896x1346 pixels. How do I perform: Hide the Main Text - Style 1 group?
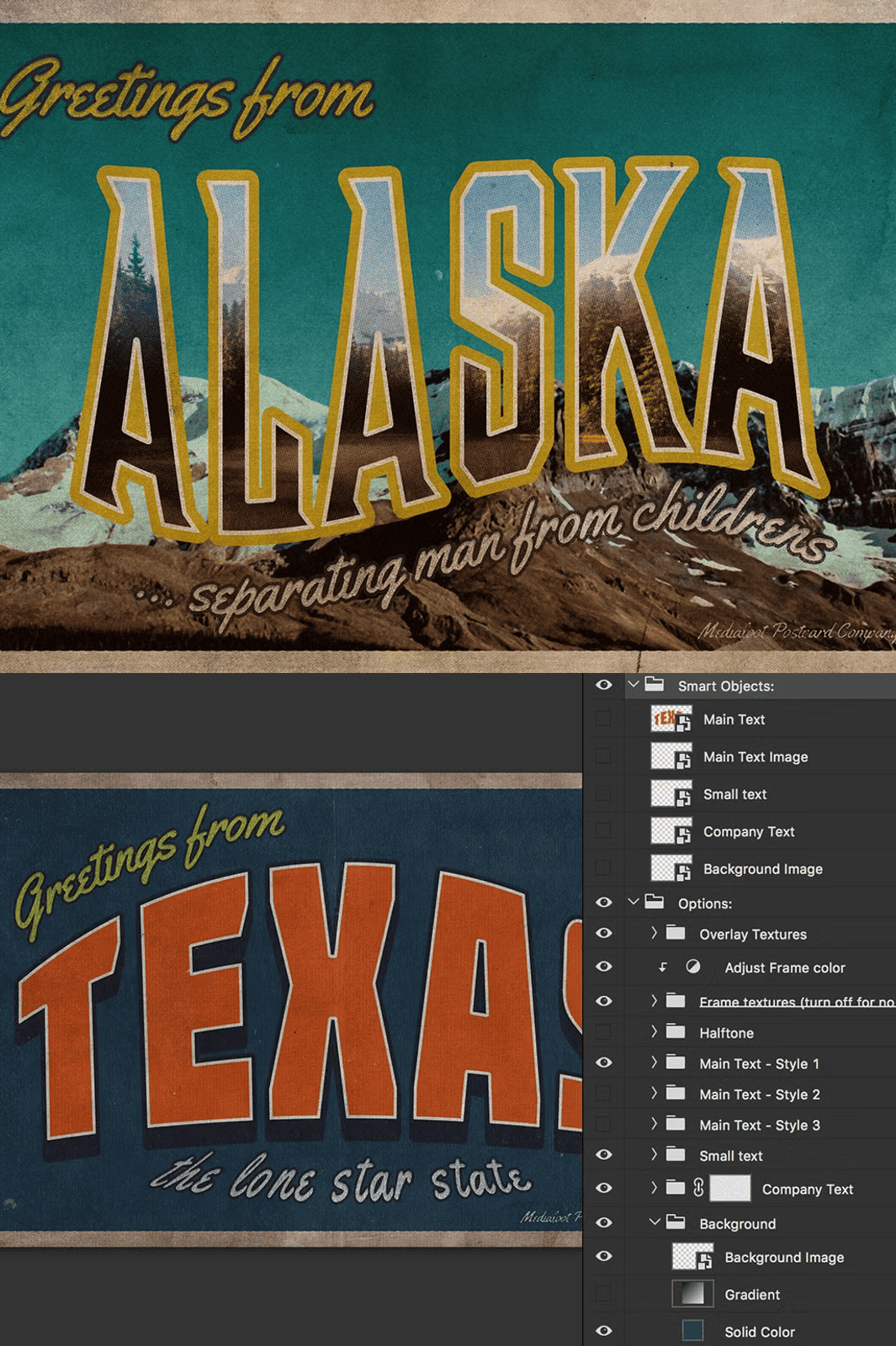pyautogui.click(x=603, y=1062)
